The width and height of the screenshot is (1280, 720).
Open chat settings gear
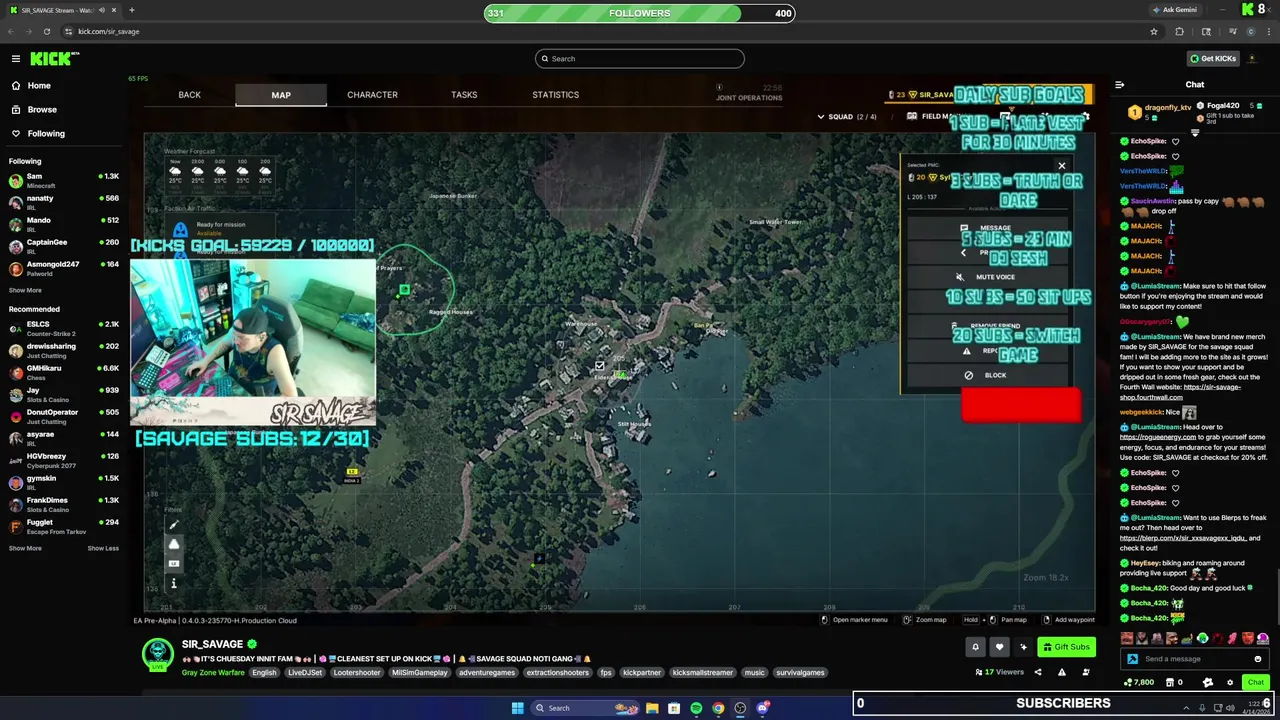click(1230, 683)
